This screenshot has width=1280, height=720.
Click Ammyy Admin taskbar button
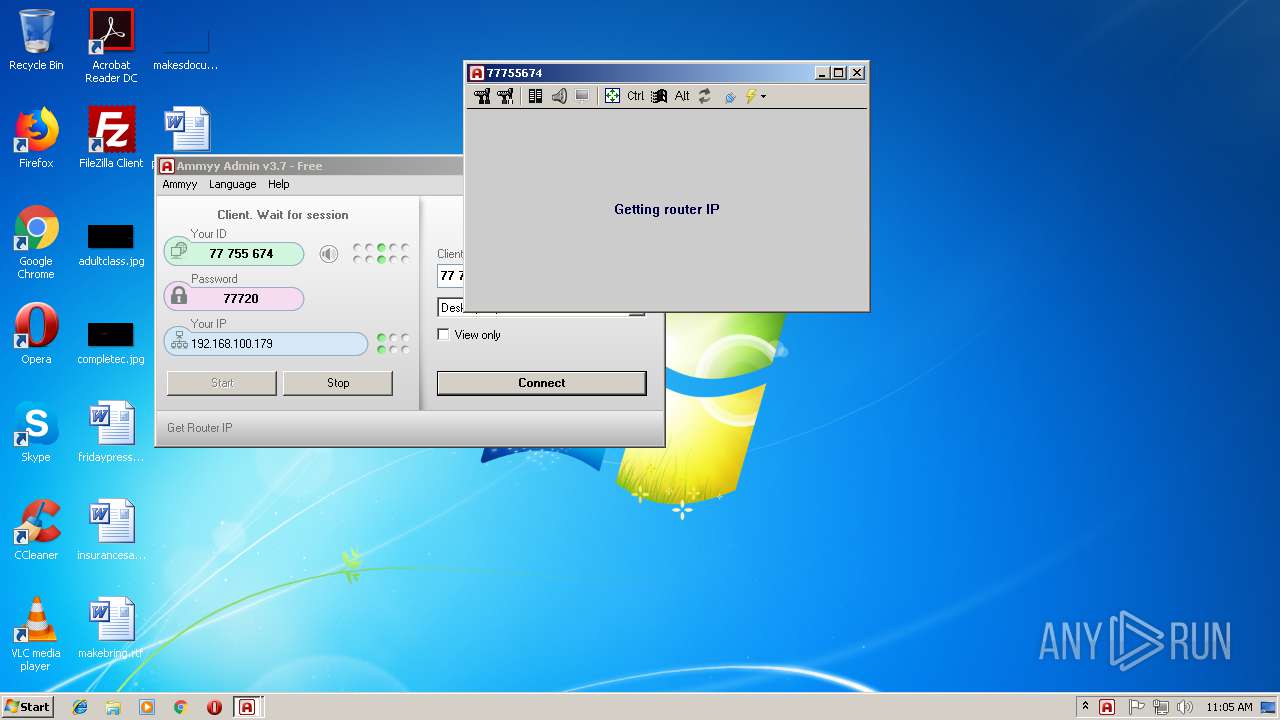coord(247,707)
